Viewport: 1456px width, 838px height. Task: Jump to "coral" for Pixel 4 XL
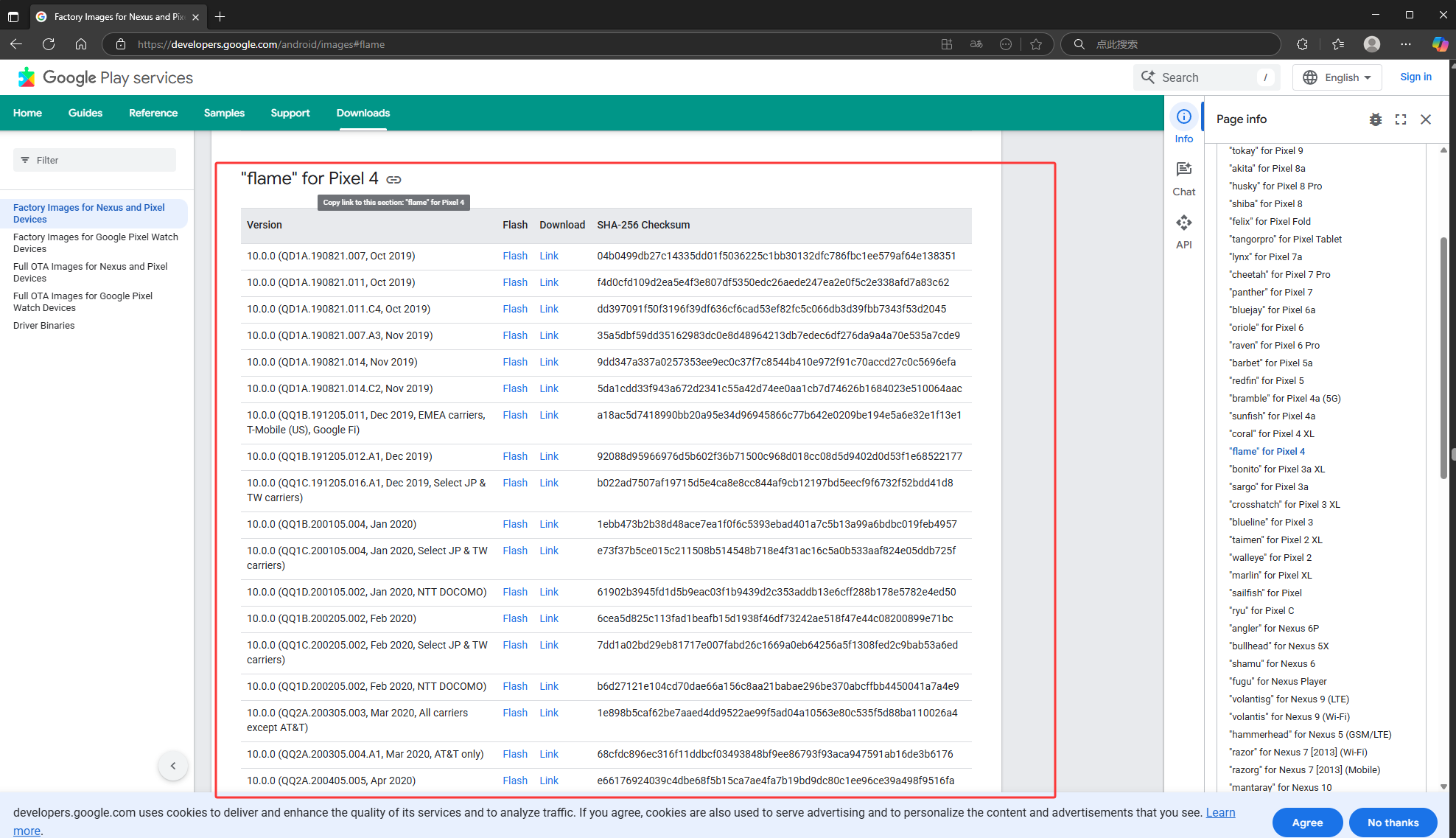tap(1271, 434)
